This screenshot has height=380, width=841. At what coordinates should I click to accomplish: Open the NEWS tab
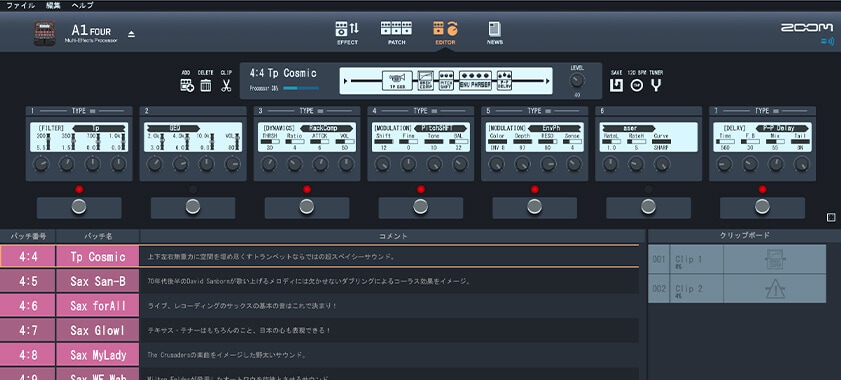495,33
